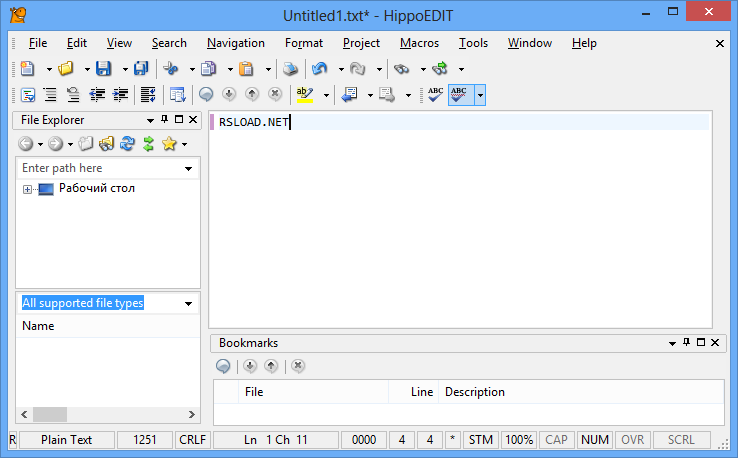Click the Find Next binoculars with arrow icon
The height and width of the screenshot is (458, 738).
(440, 69)
